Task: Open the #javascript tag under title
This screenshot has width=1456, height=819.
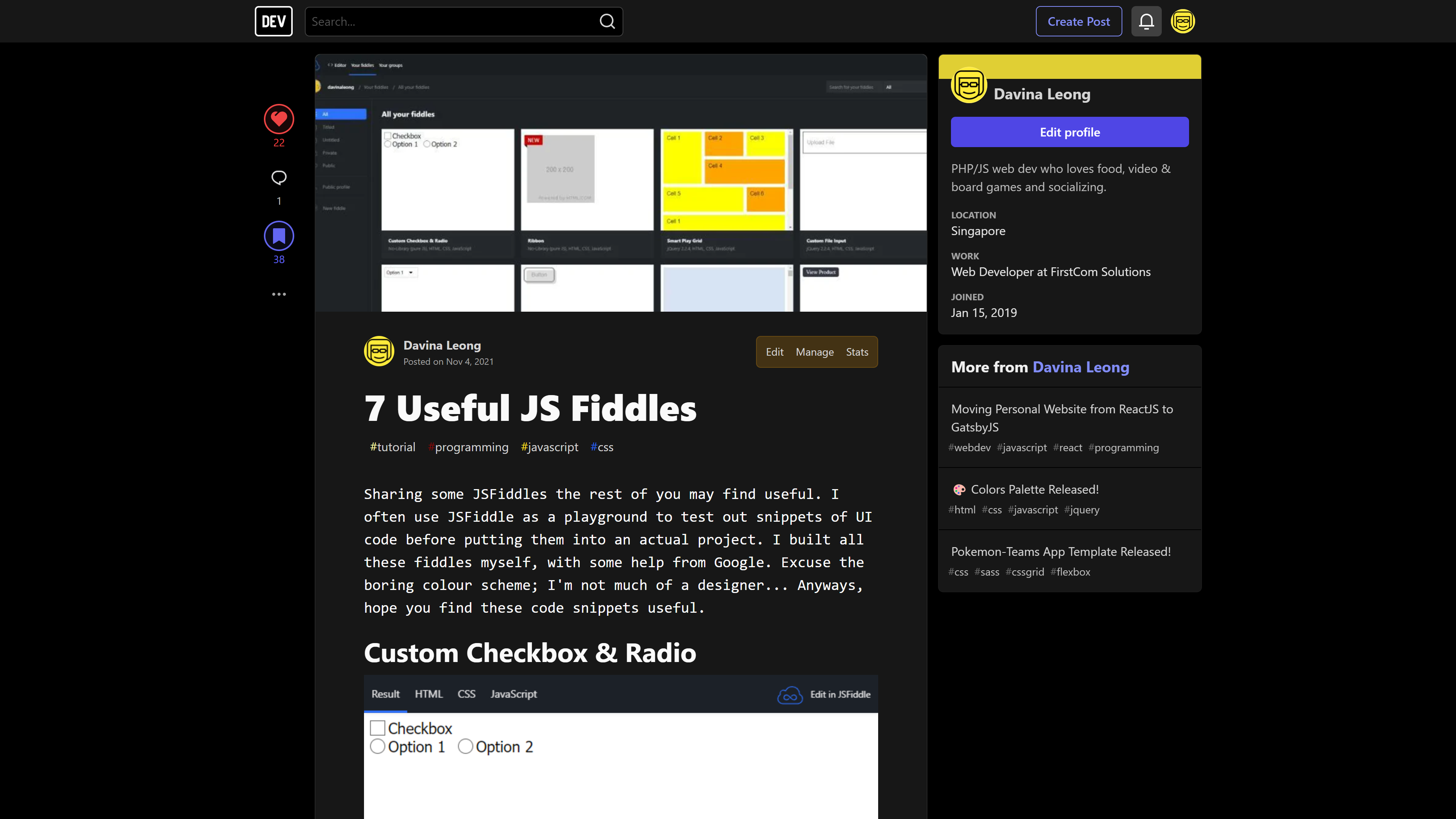Action: (x=549, y=447)
